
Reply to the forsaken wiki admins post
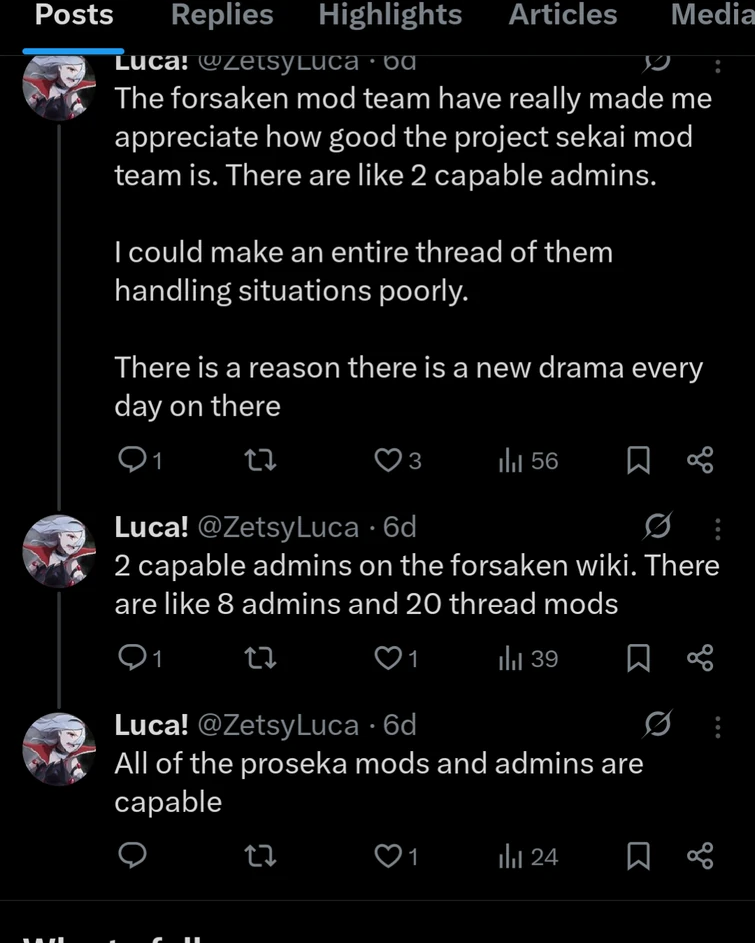tap(132, 658)
